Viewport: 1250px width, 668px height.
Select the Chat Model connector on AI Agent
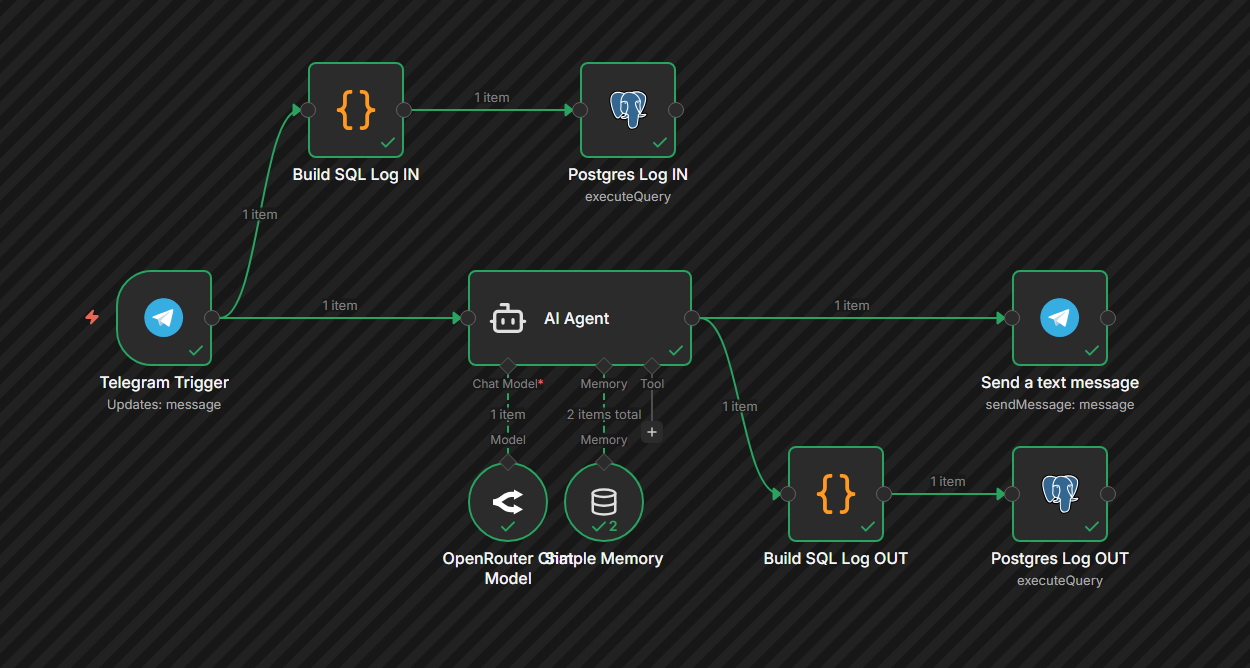(x=508, y=367)
